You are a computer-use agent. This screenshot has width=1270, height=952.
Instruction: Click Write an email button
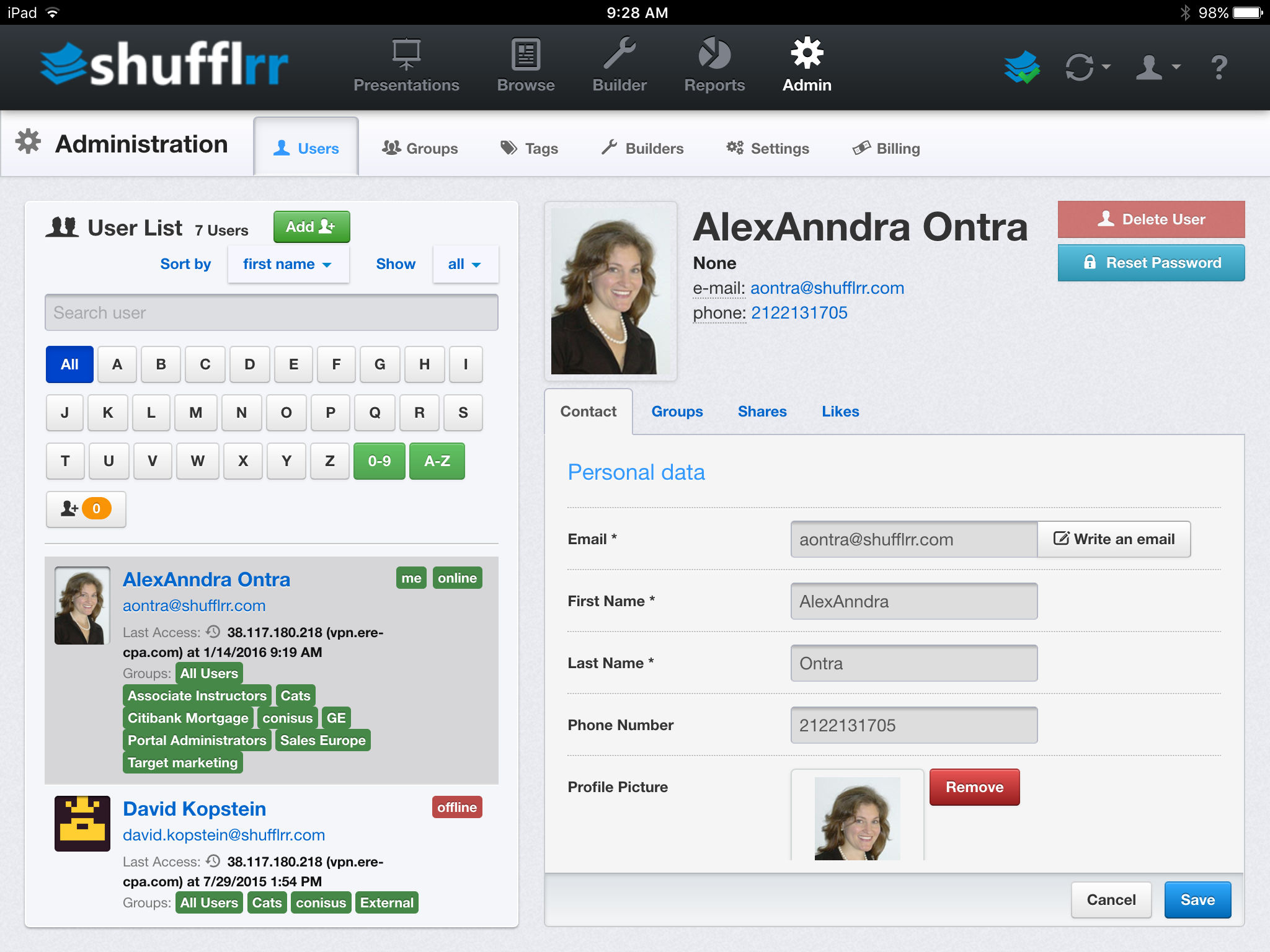[x=1114, y=539]
